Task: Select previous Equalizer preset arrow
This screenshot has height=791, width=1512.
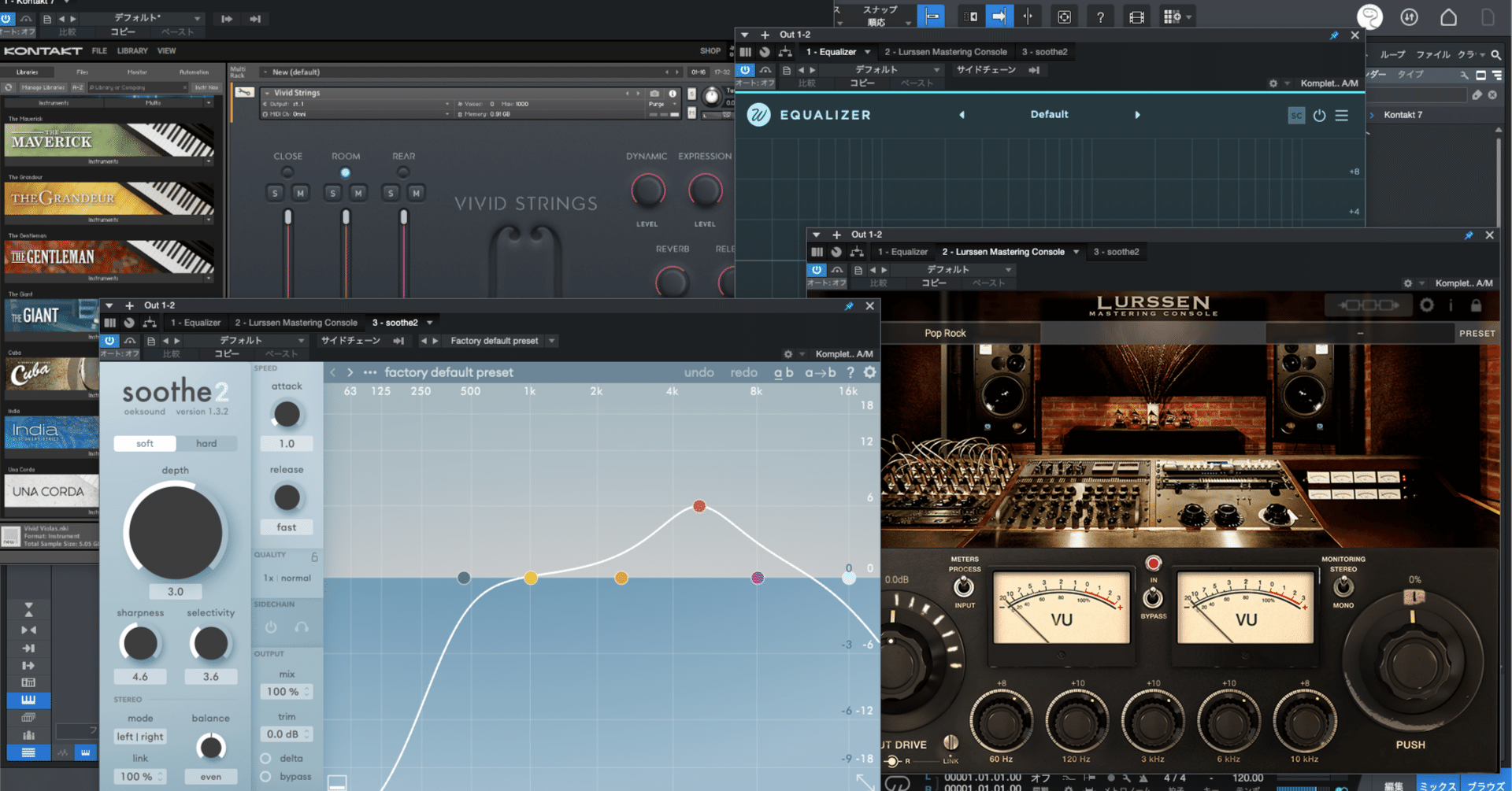Action: (x=962, y=115)
